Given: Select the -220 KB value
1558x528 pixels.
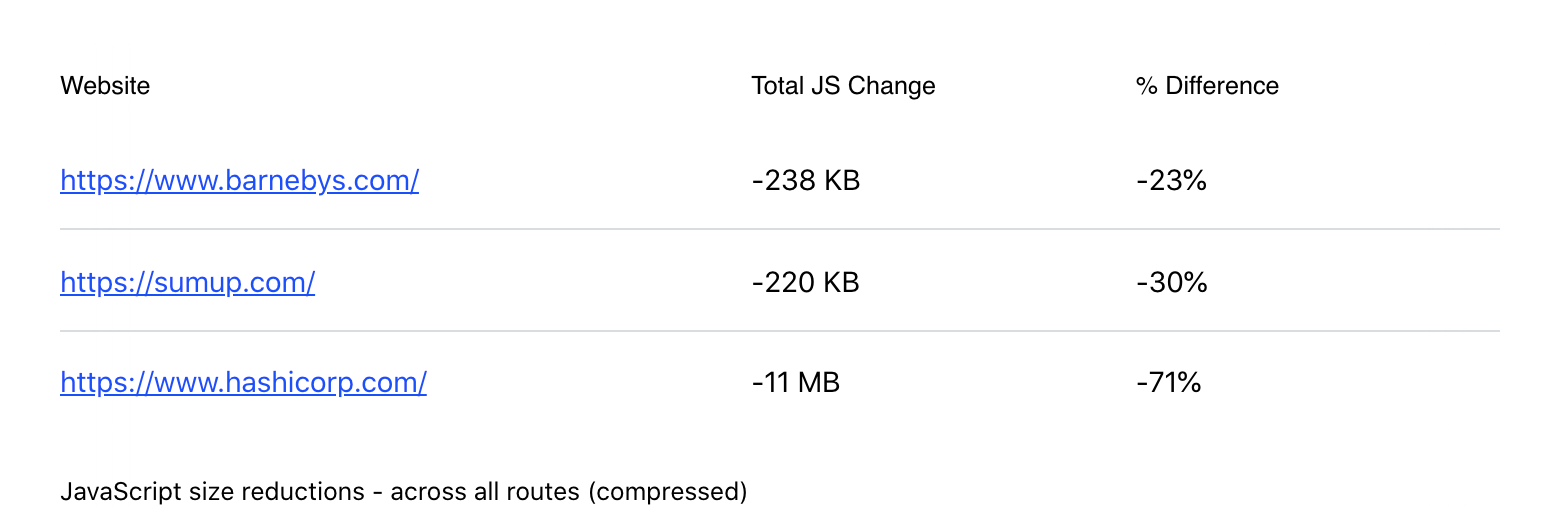Looking at the screenshot, I should tap(805, 283).
